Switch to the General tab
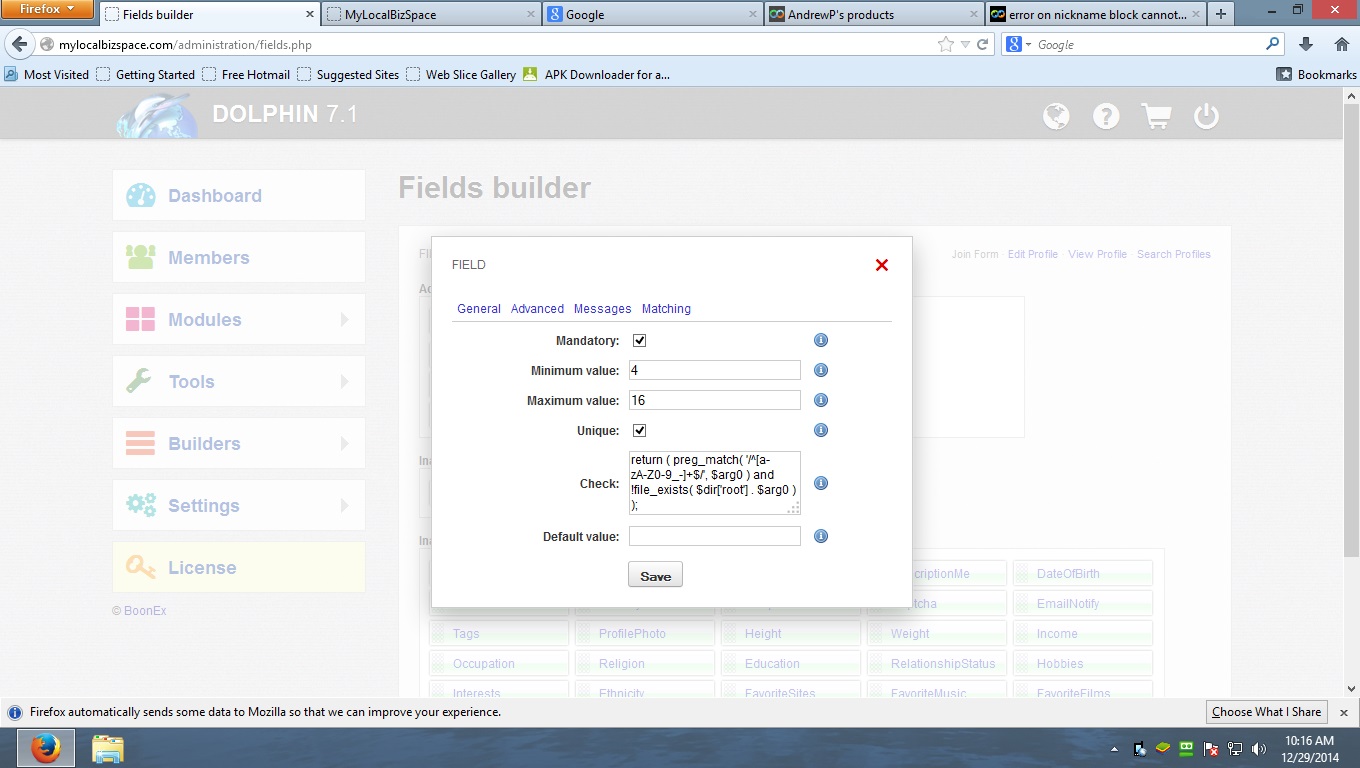This screenshot has height=768, width=1360. click(x=479, y=309)
